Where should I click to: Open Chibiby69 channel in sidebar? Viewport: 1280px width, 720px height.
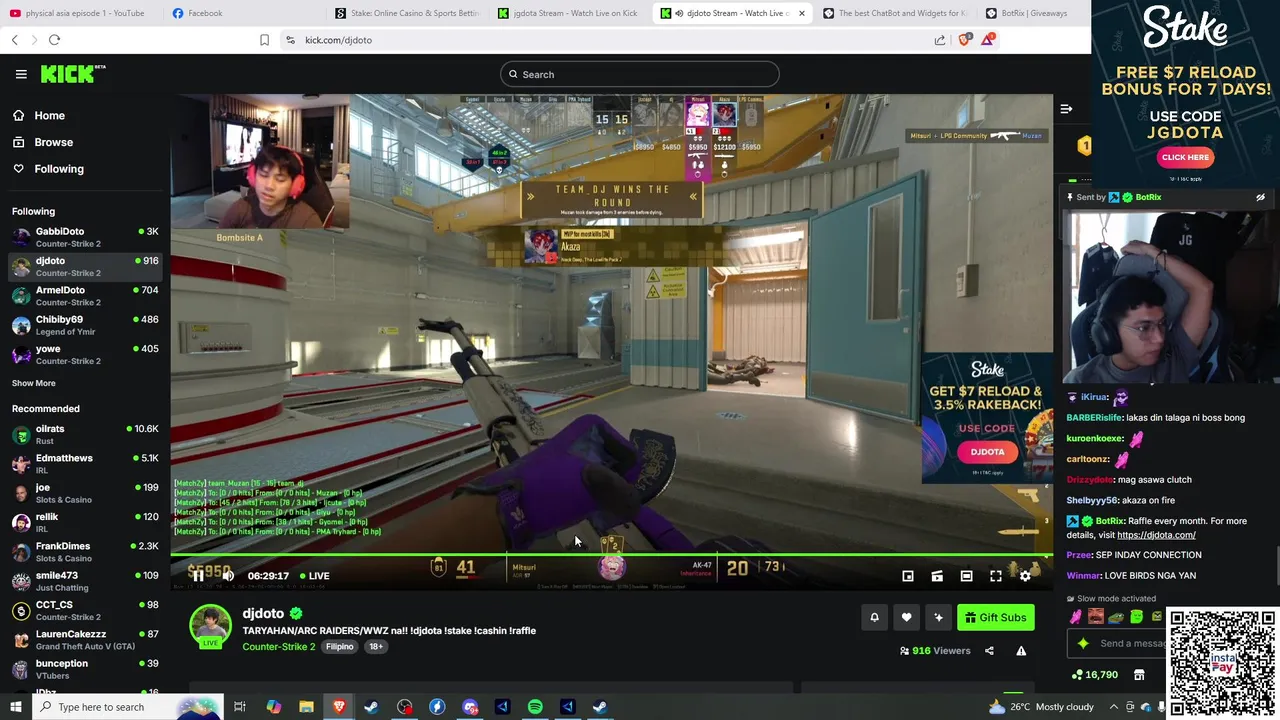[85, 325]
